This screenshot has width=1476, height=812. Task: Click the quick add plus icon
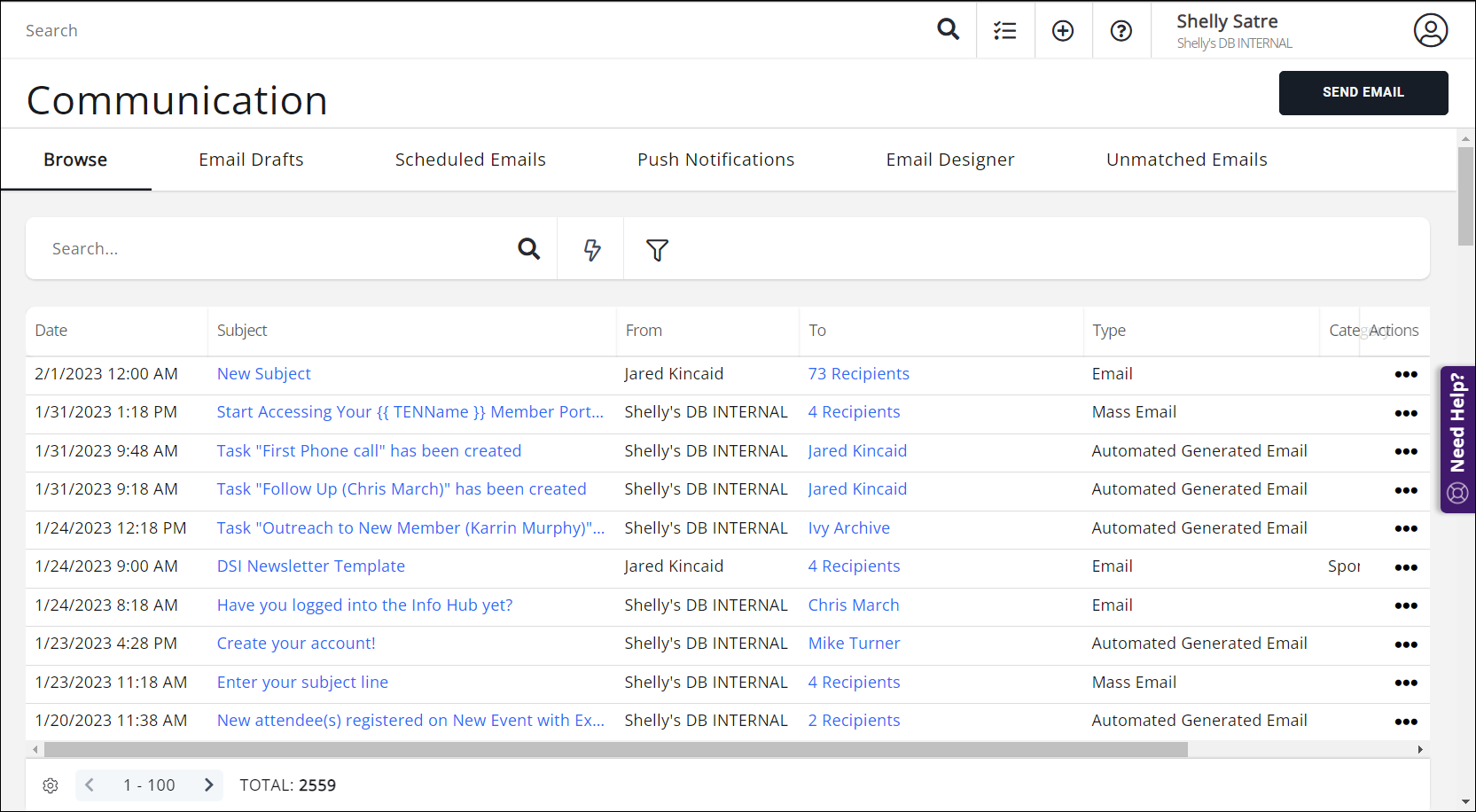click(x=1062, y=31)
